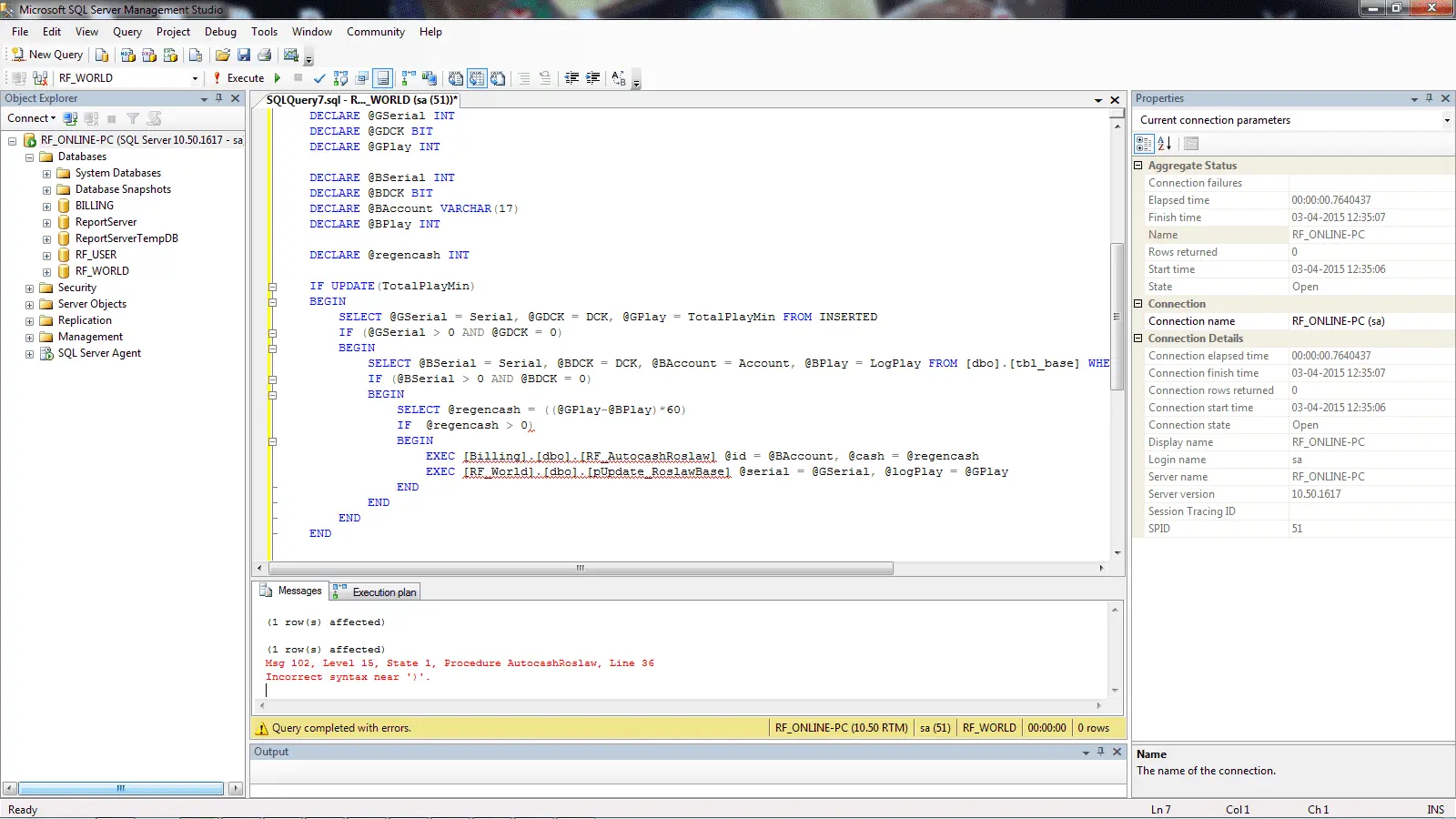Show Properties in categorized view
This screenshot has height=819, width=1456.
coord(1144,144)
